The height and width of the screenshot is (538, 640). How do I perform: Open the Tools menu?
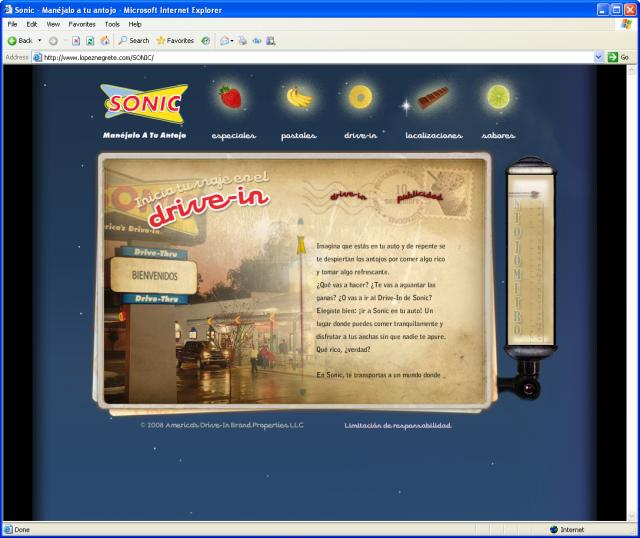click(112, 24)
